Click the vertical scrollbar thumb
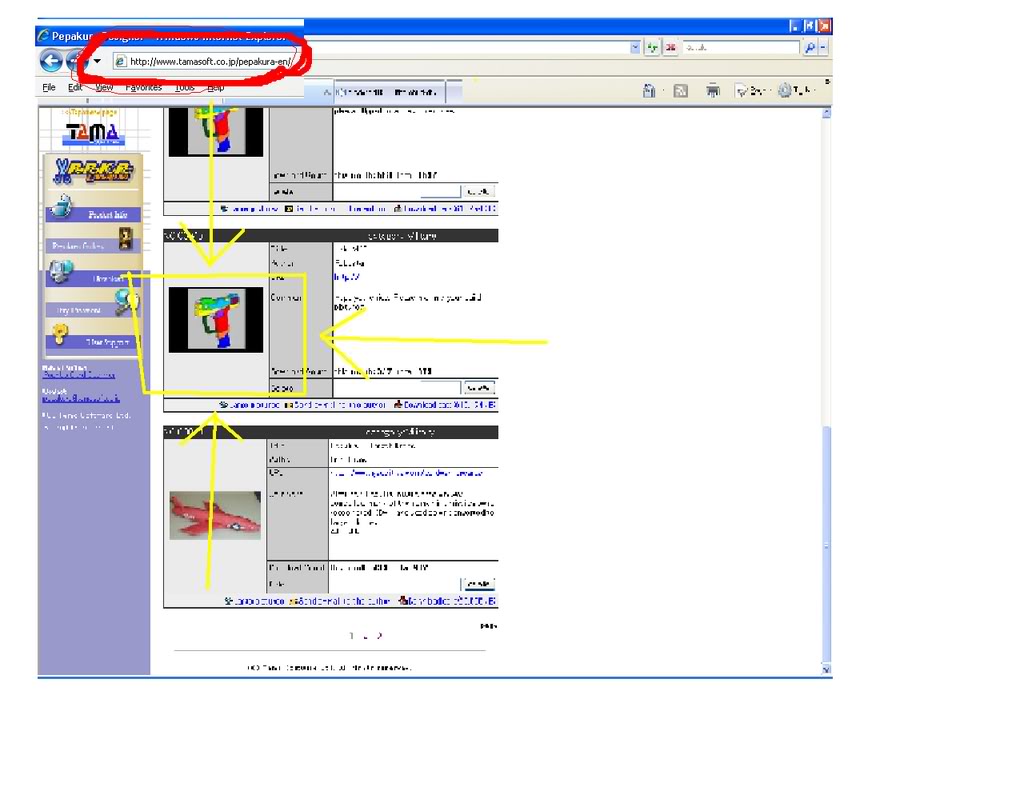This screenshot has height=795, width=1024. point(826,544)
